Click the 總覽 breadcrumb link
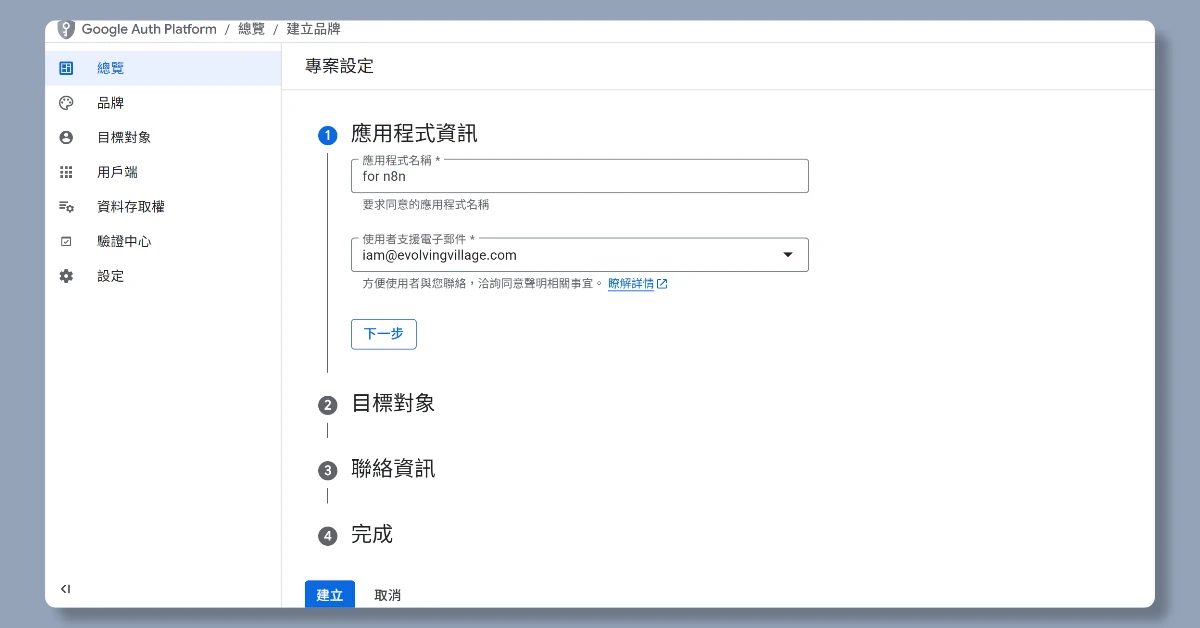 [252, 30]
